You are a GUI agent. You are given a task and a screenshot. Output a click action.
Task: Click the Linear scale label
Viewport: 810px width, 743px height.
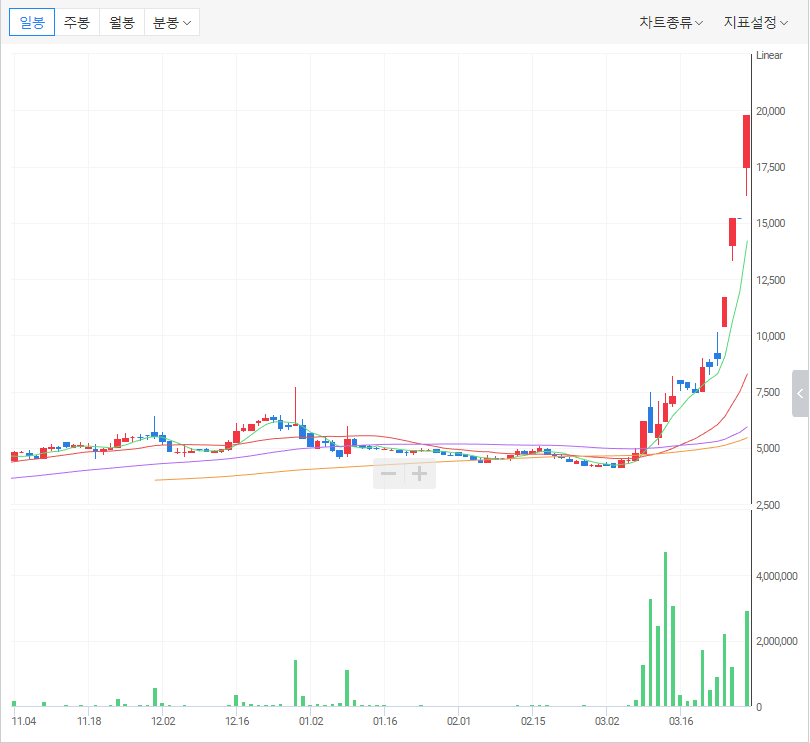(769, 55)
